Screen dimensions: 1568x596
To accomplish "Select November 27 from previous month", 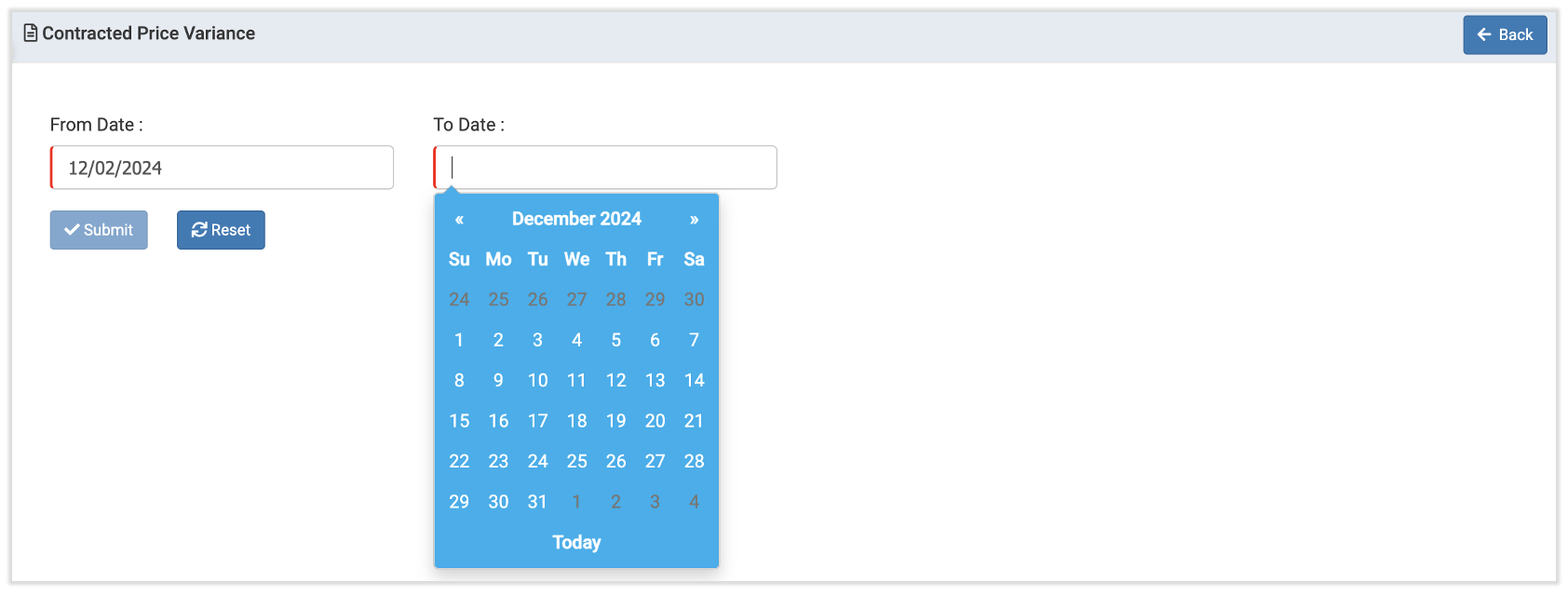I will [x=576, y=300].
